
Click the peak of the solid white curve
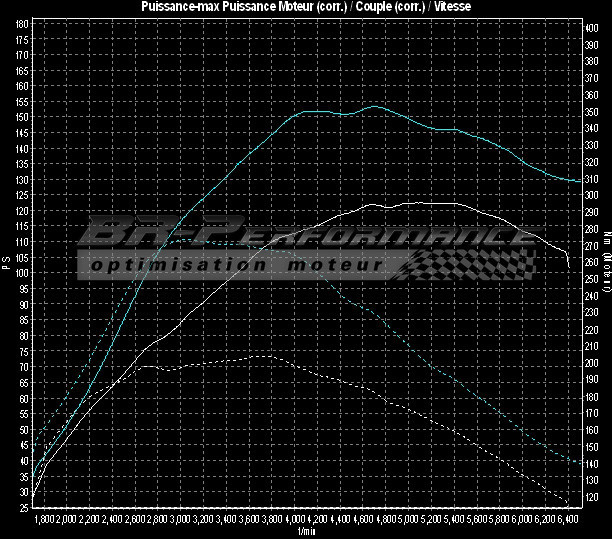pyautogui.click(x=376, y=203)
